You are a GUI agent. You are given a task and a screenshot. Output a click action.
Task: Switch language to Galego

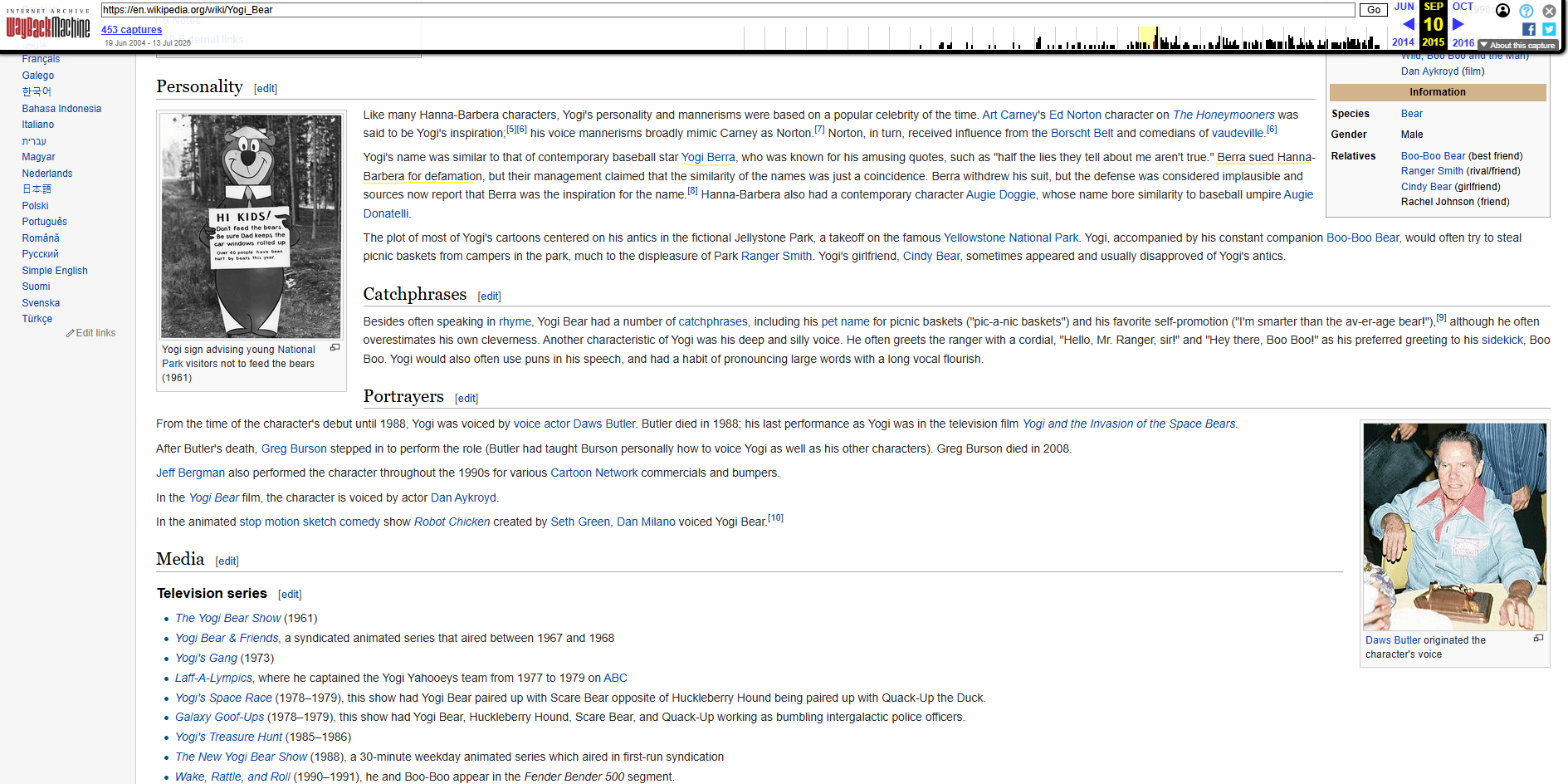pyautogui.click(x=38, y=76)
